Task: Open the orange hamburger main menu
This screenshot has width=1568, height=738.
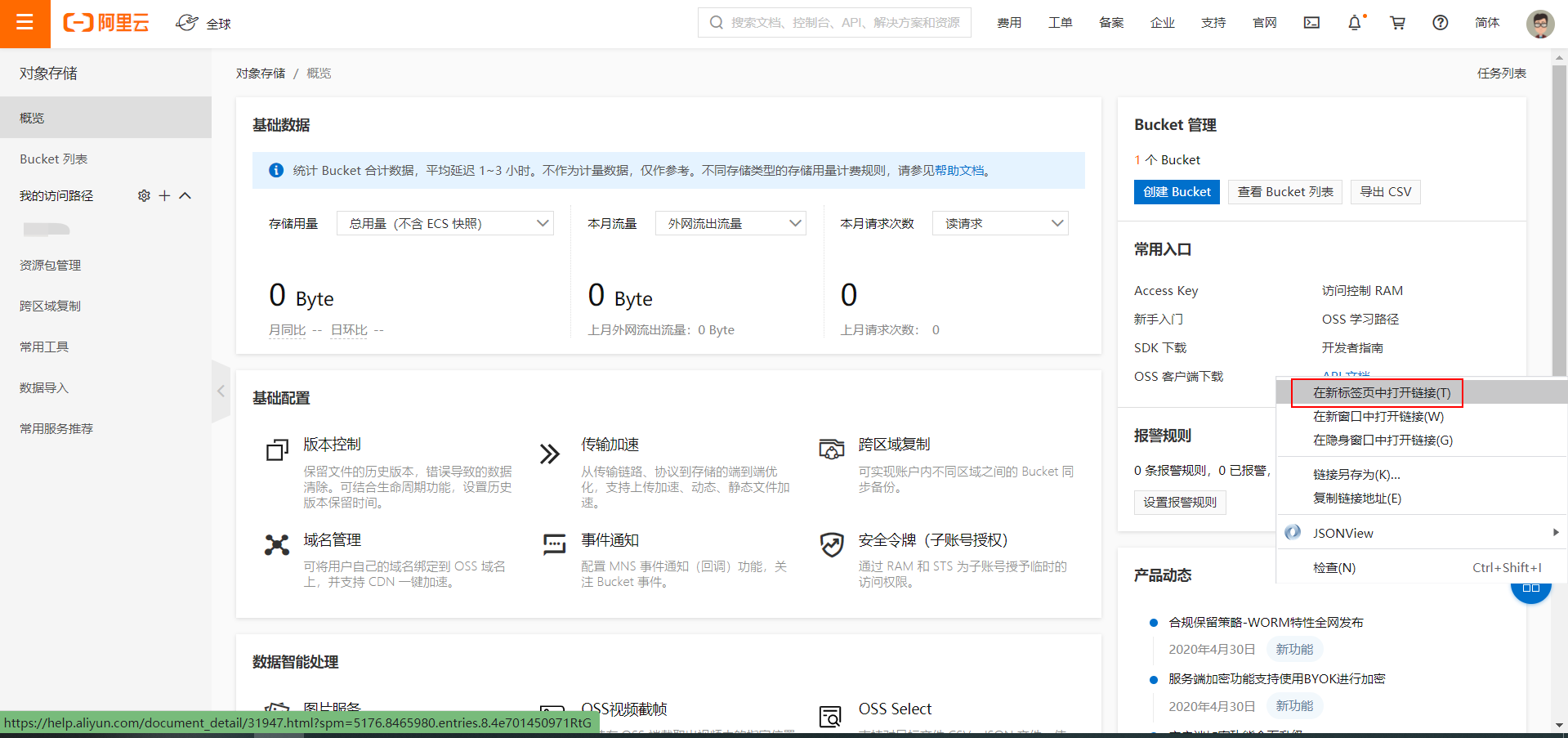Action: [x=25, y=23]
